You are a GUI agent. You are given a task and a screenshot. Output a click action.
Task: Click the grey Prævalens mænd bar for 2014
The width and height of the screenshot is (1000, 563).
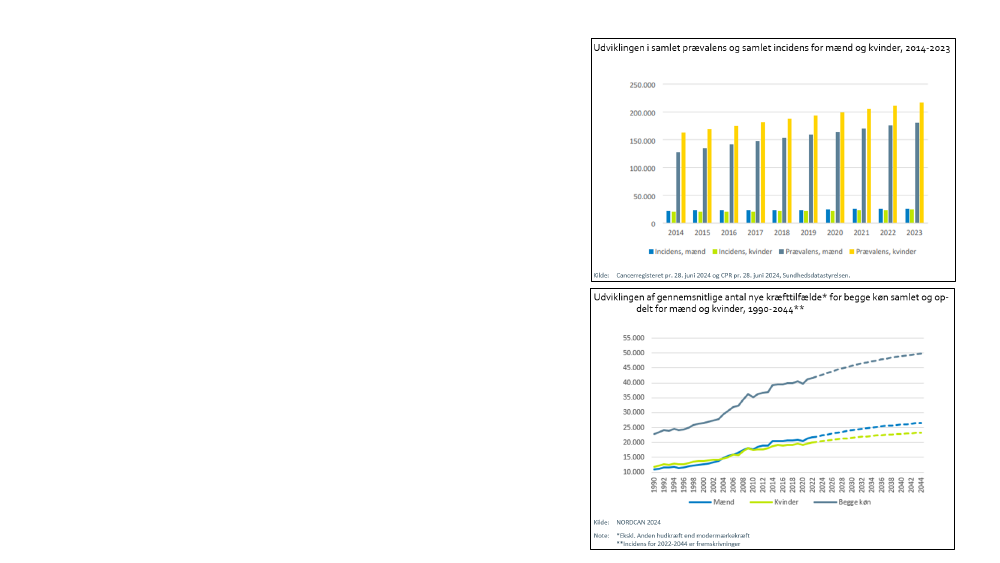pyautogui.click(x=678, y=187)
